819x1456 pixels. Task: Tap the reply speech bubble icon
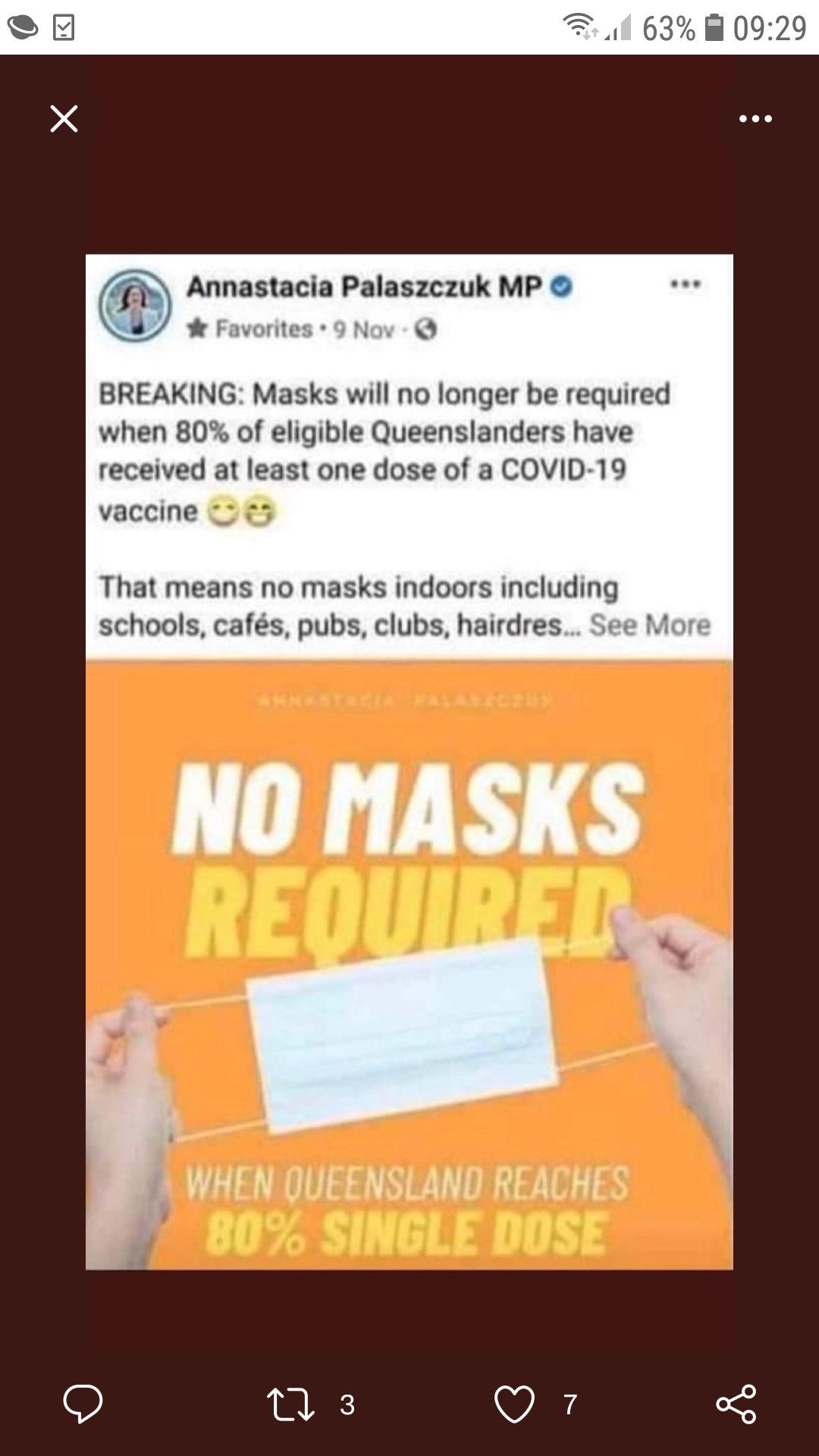tap(83, 1404)
